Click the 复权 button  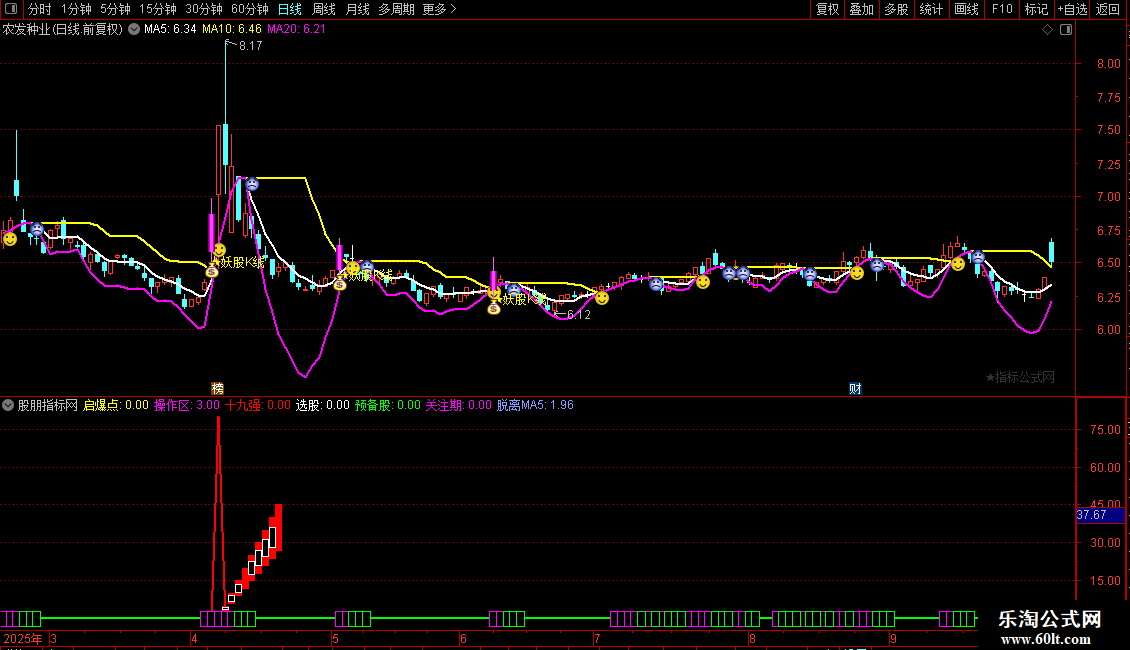(827, 9)
